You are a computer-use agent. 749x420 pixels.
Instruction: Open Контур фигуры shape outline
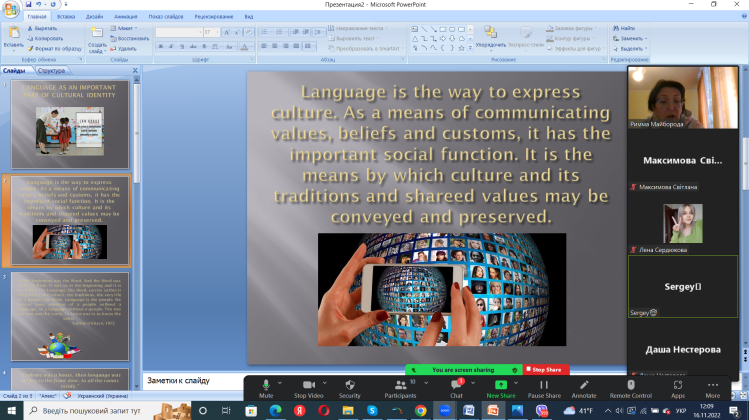pyautogui.click(x=571, y=38)
